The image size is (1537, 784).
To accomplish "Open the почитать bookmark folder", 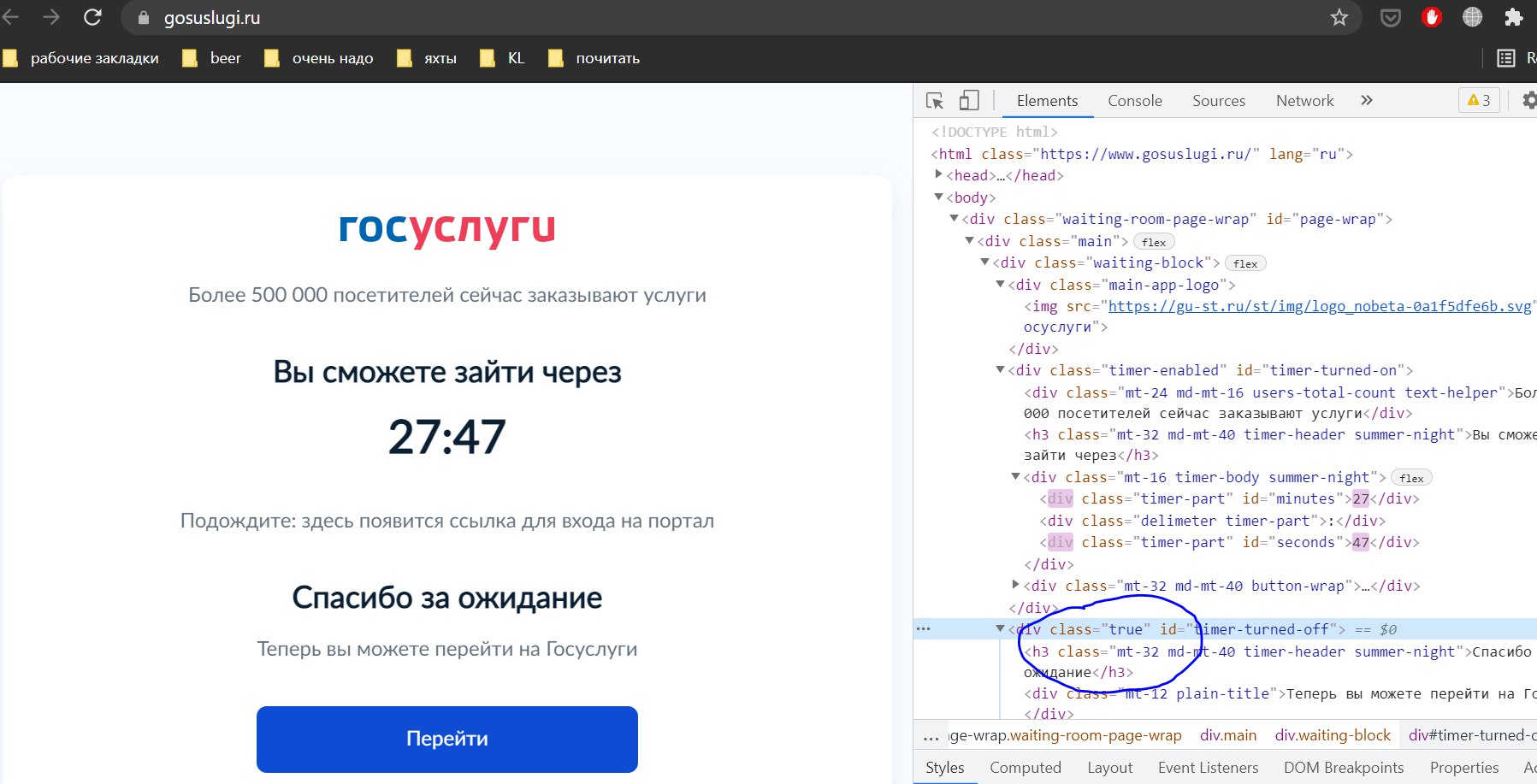I will point(594,58).
